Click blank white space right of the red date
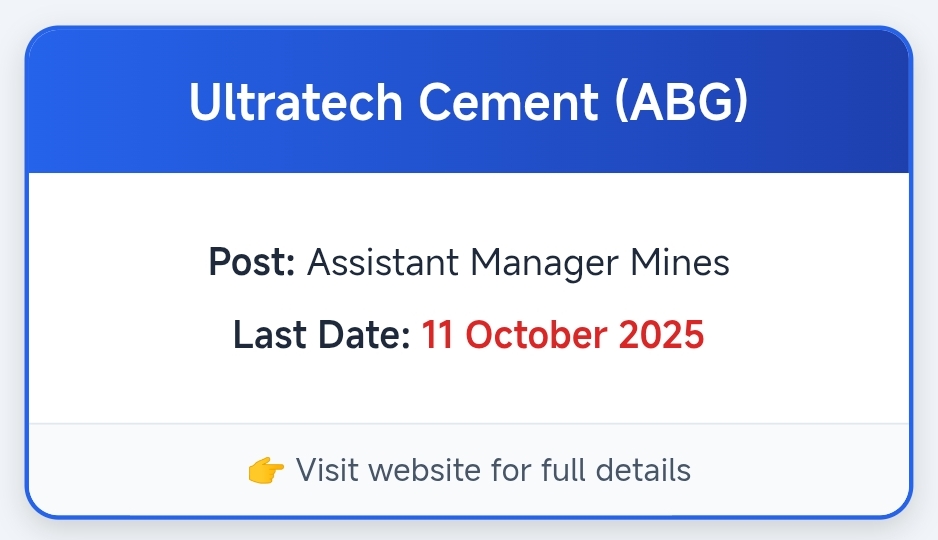 tap(810, 335)
